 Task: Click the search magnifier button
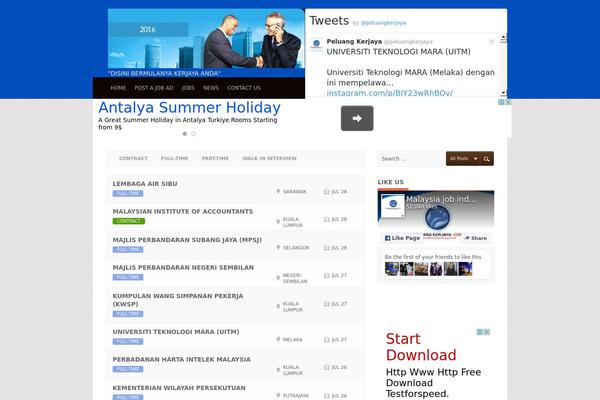486,158
